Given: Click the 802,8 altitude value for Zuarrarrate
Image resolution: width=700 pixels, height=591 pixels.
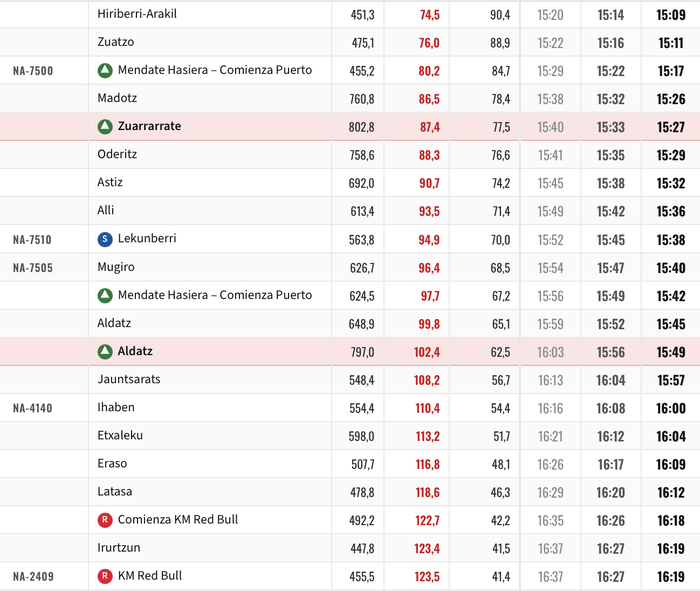Looking at the screenshot, I should point(361,127).
